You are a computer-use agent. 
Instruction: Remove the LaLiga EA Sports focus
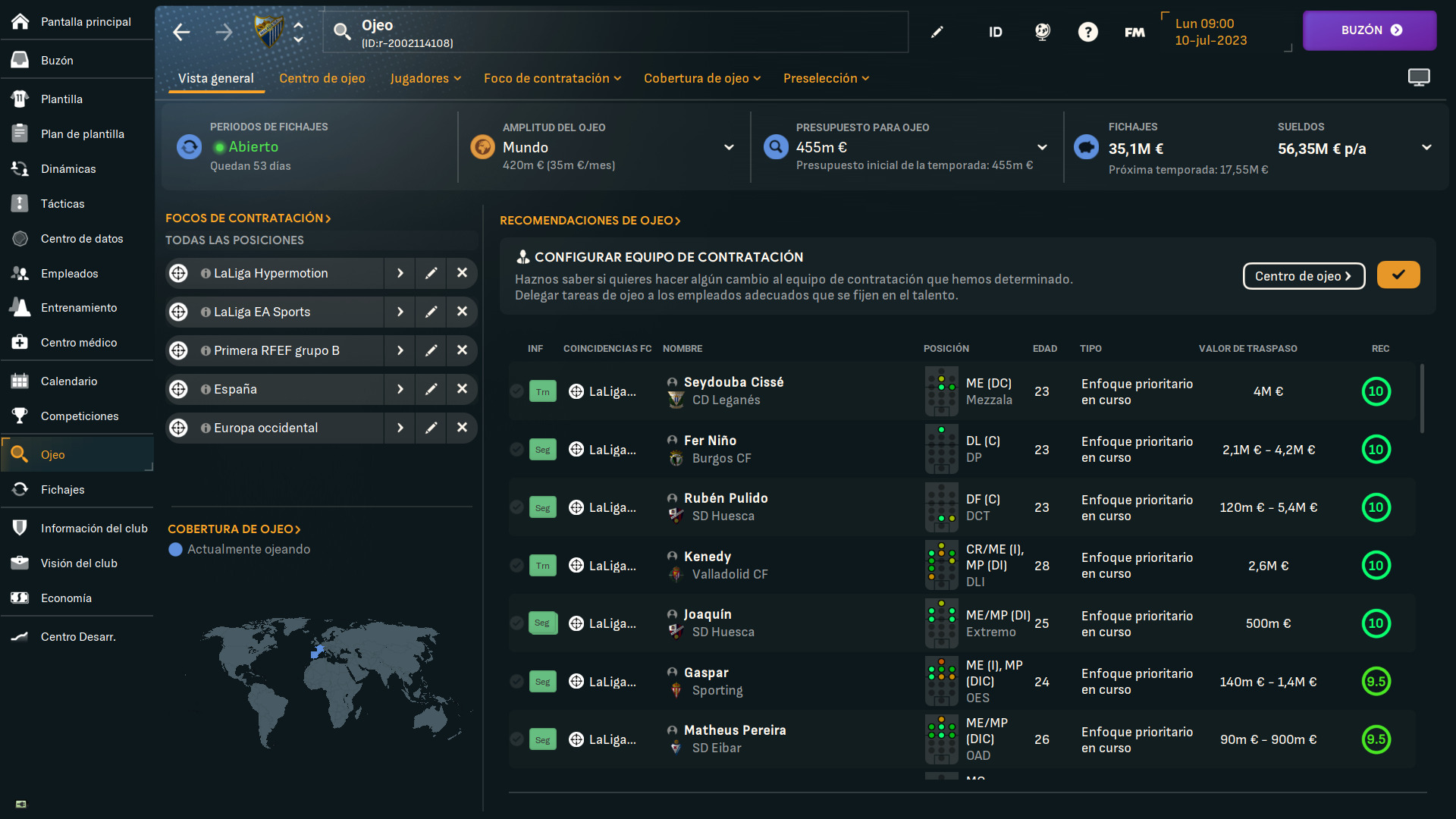(x=462, y=312)
